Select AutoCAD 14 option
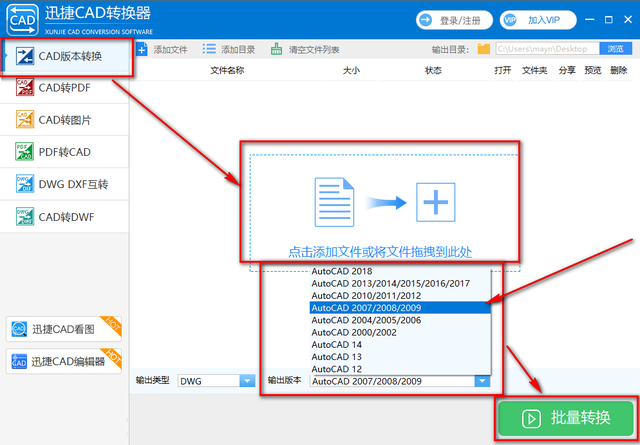640x445 pixels. 400,345
